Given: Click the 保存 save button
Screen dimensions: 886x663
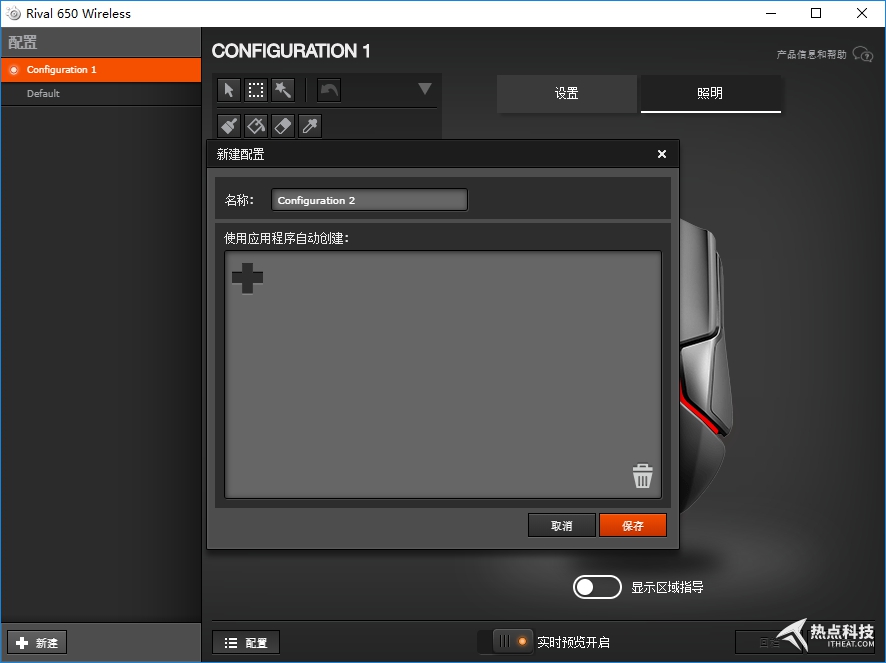Looking at the screenshot, I should (x=632, y=526).
